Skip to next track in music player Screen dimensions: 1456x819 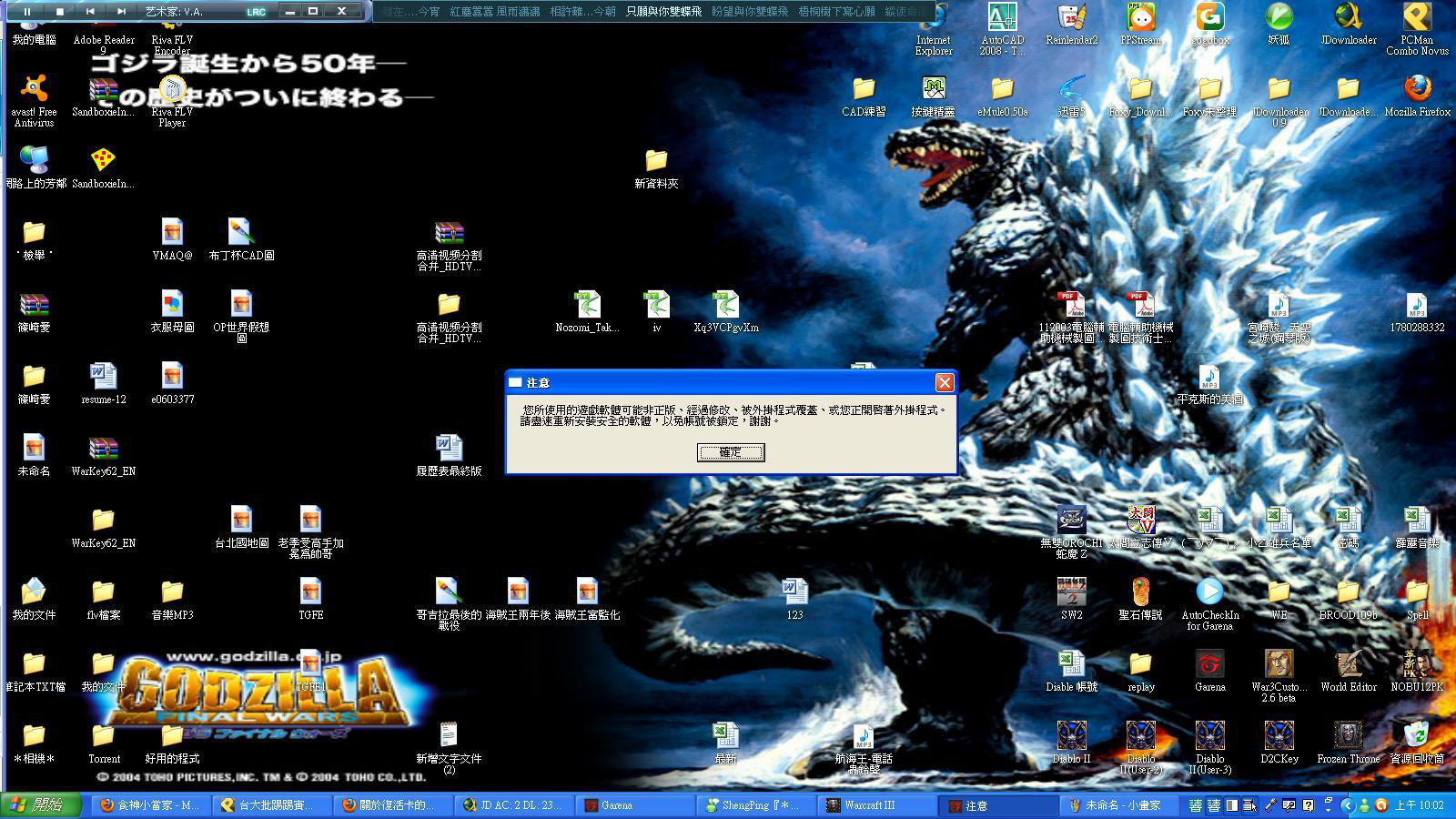click(121, 11)
